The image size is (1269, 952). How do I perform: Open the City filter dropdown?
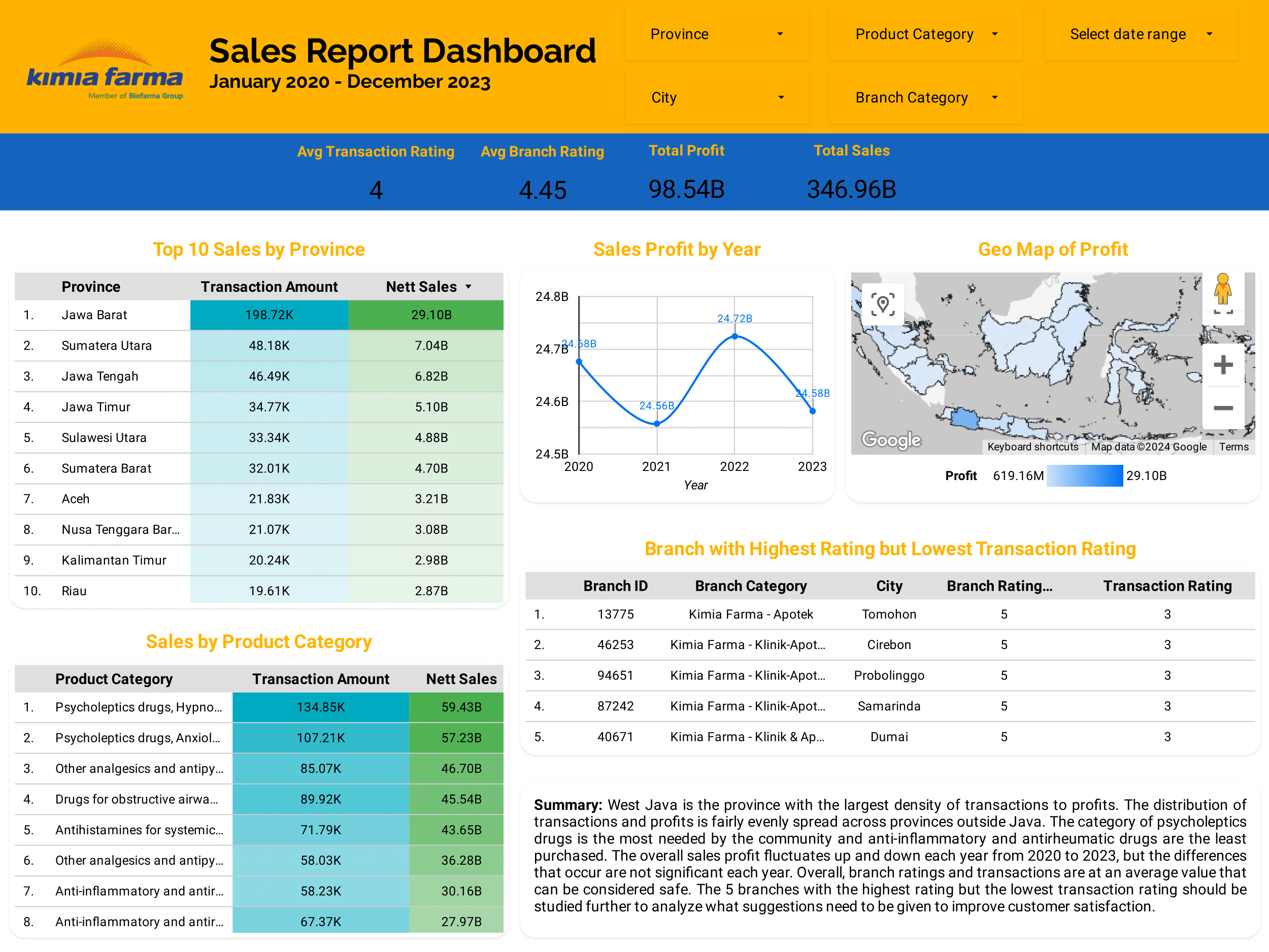pyautogui.click(x=717, y=97)
